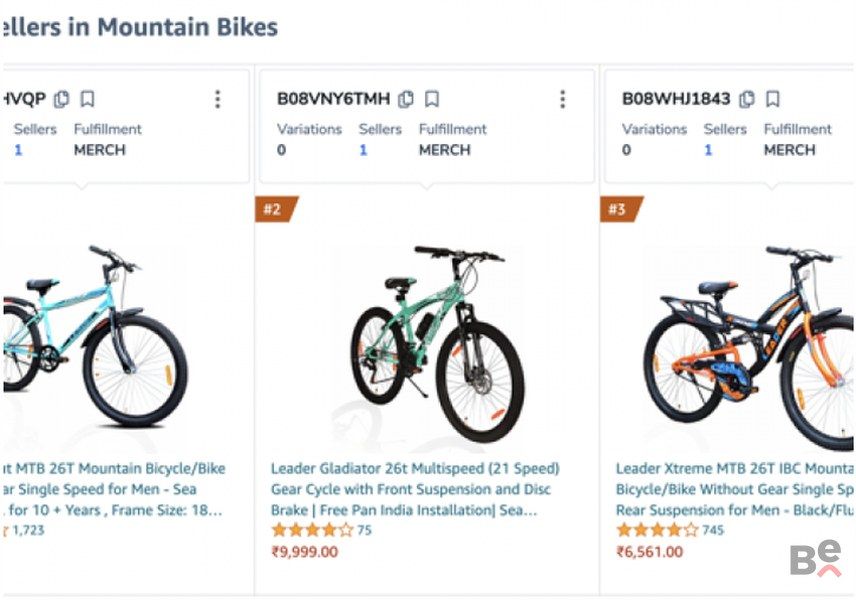Open three-dot menu for B08VNY6TMH
Image resolution: width=856 pixels, height=600 pixels.
click(x=562, y=99)
